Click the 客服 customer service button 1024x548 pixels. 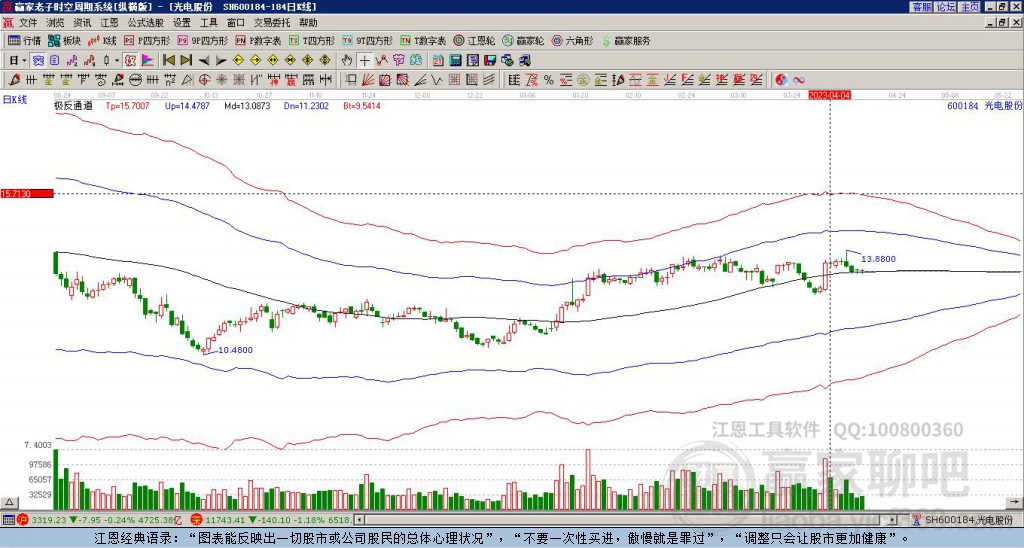pyautogui.click(x=921, y=7)
